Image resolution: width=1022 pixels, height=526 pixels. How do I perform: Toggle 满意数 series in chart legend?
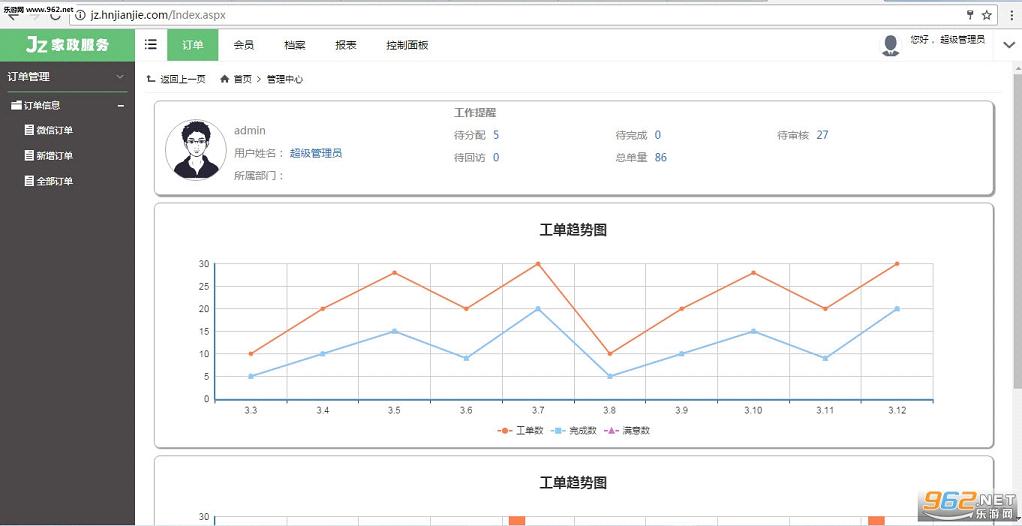tap(627, 430)
